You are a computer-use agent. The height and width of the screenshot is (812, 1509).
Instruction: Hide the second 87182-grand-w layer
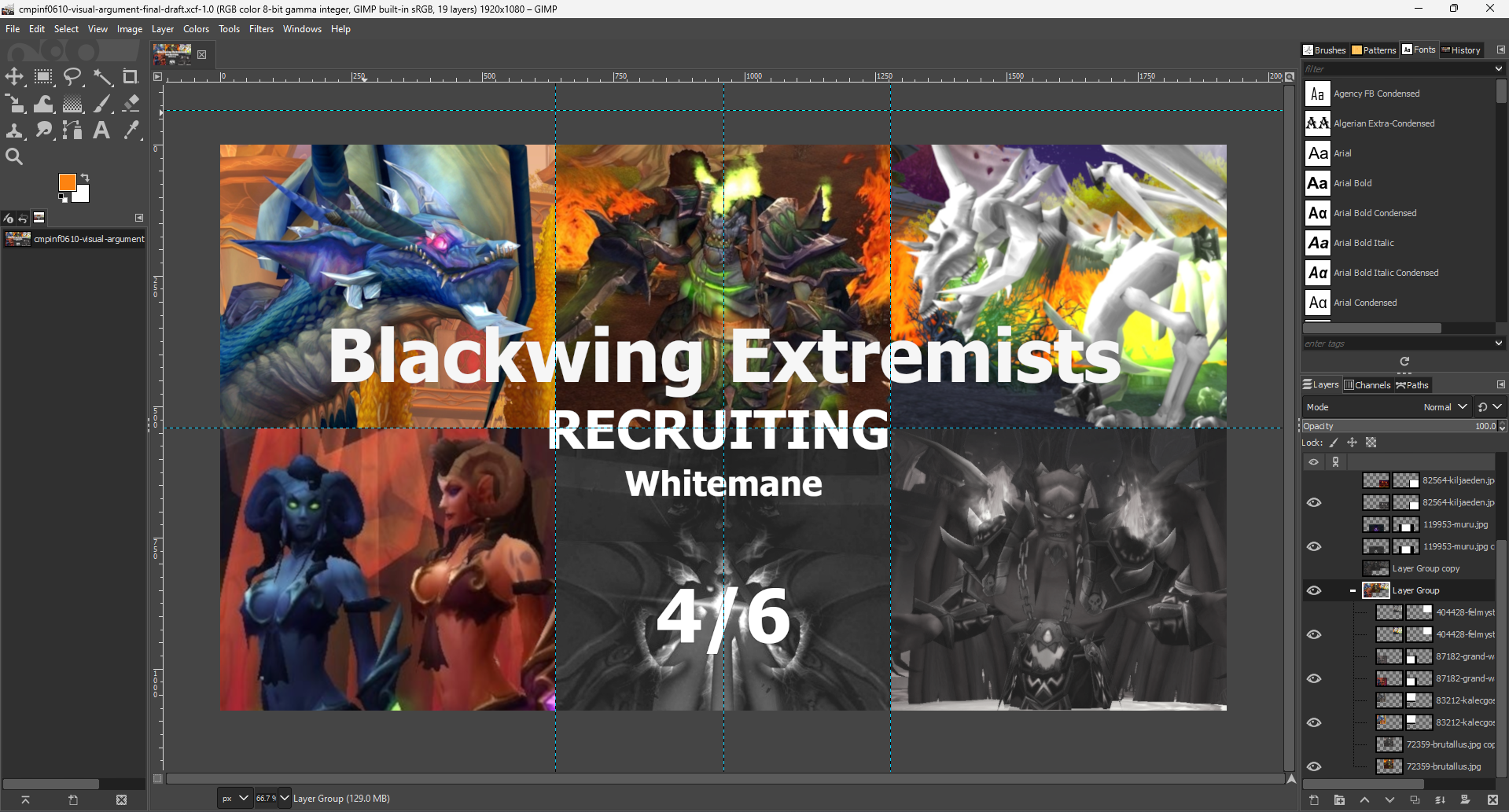tap(1314, 678)
